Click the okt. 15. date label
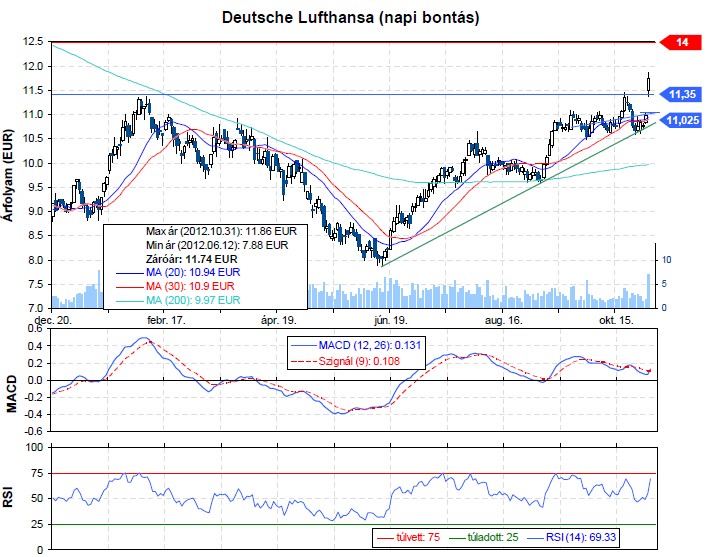Screen dimensions: 710x557 click(x=616, y=321)
